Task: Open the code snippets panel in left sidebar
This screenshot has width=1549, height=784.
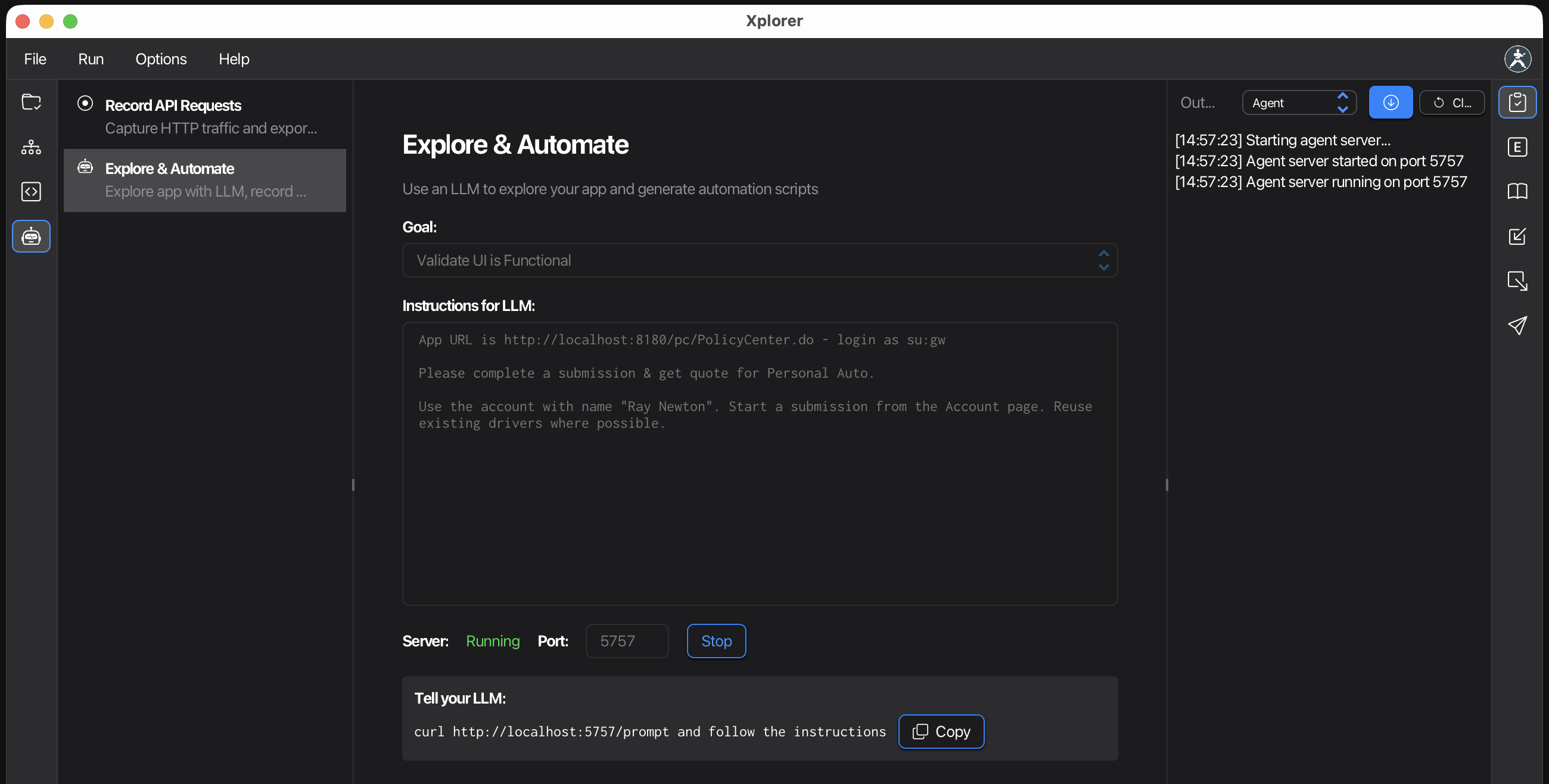Action: point(30,191)
